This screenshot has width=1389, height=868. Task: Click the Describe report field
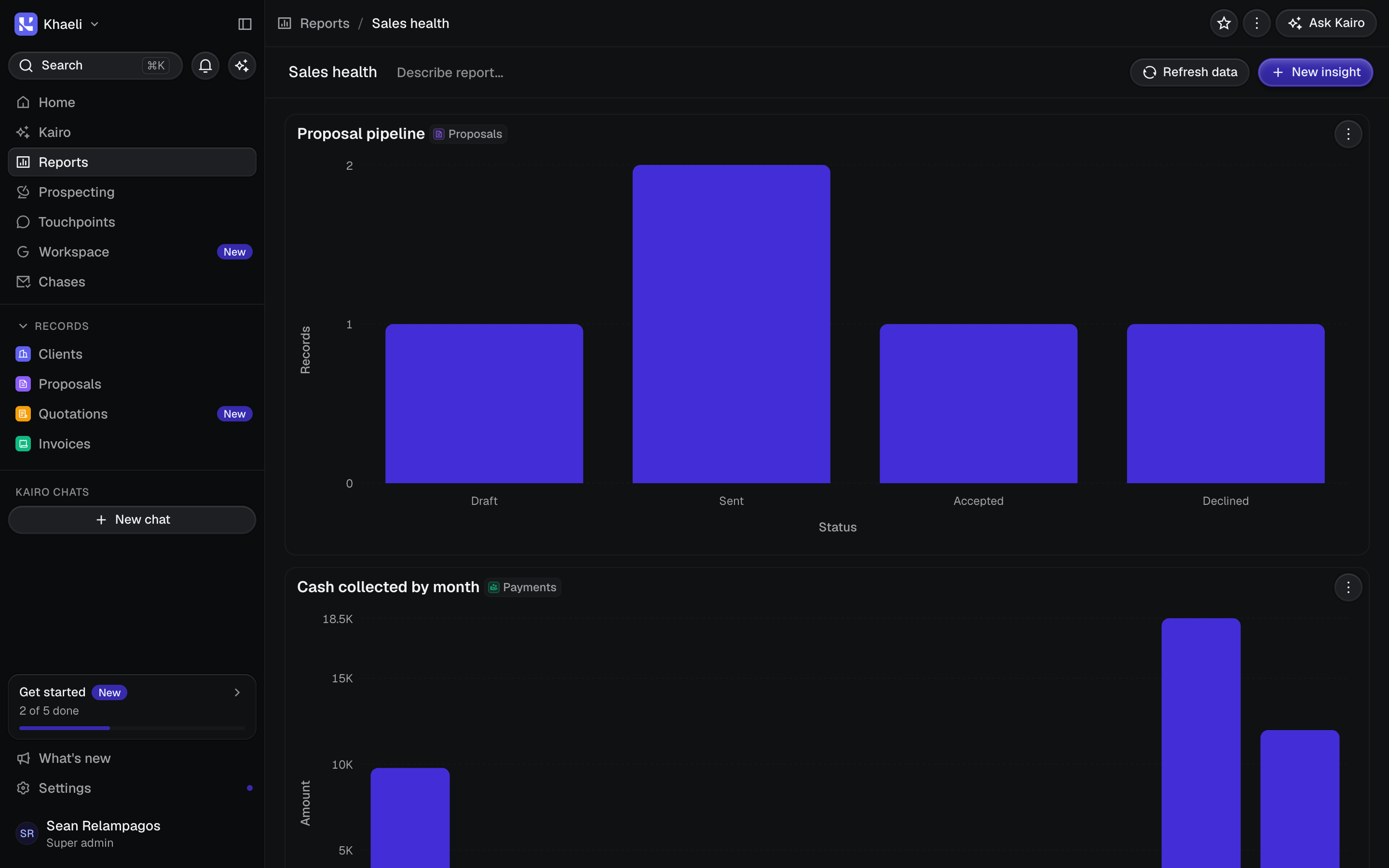pyautogui.click(x=450, y=72)
